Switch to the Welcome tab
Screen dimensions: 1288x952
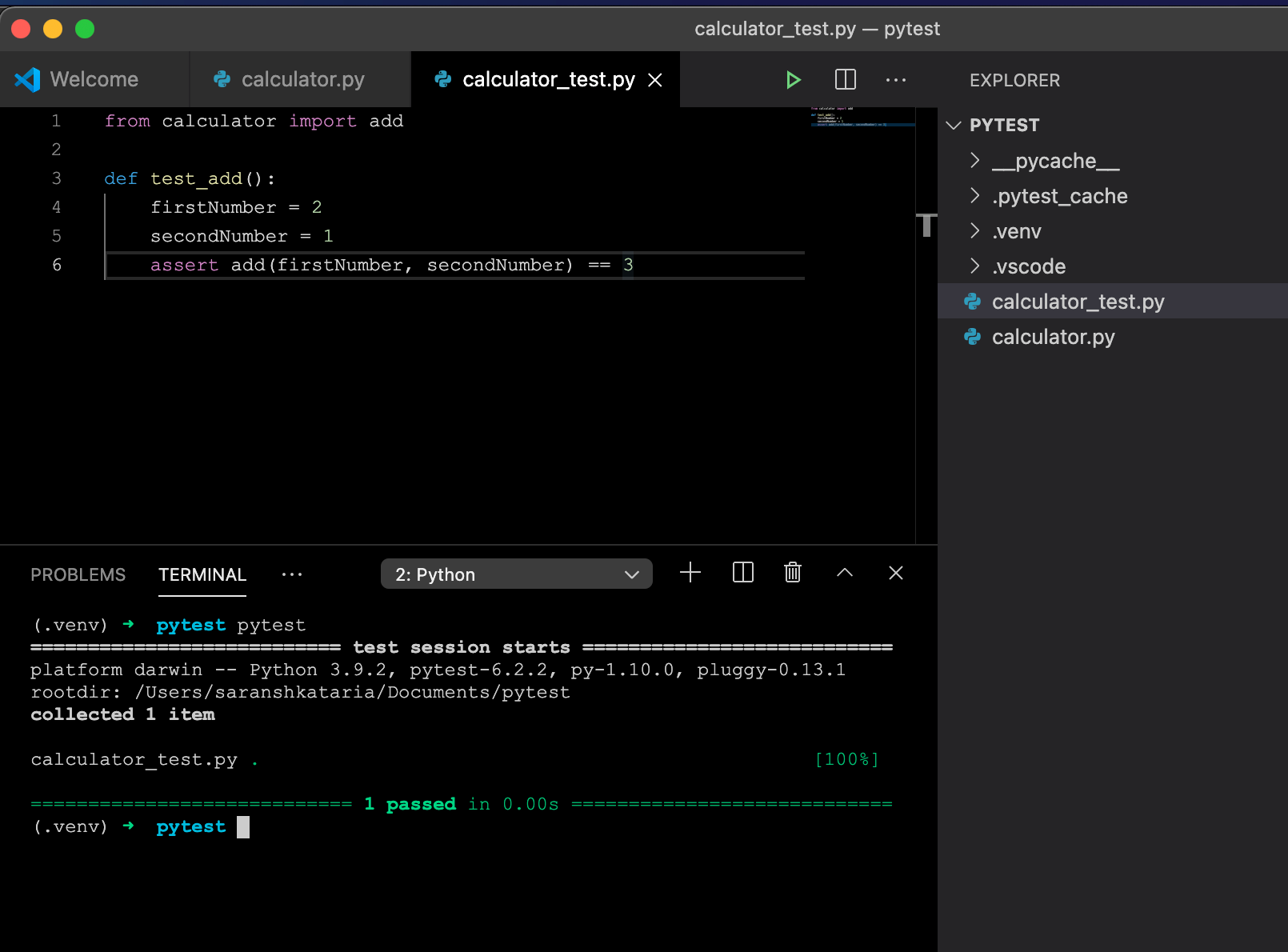click(x=94, y=79)
